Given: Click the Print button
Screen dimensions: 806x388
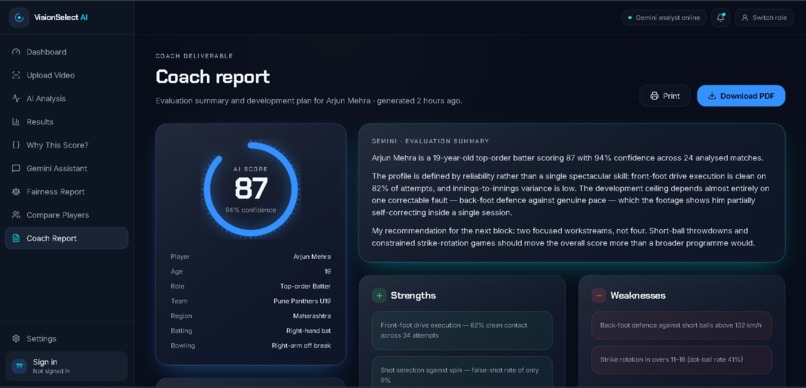Looking at the screenshot, I should tap(665, 96).
